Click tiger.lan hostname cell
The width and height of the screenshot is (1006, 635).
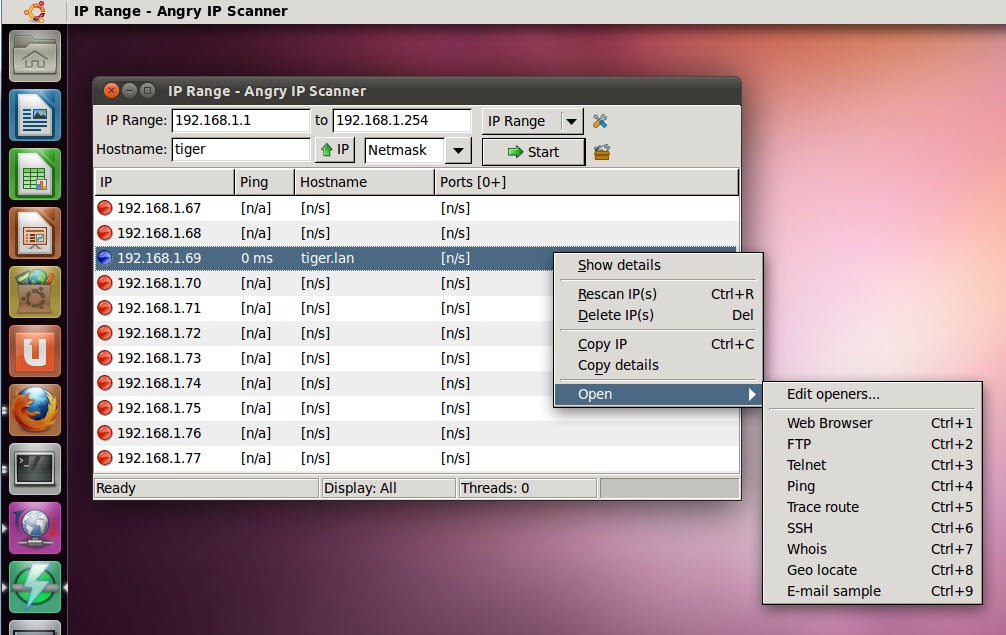click(327, 258)
